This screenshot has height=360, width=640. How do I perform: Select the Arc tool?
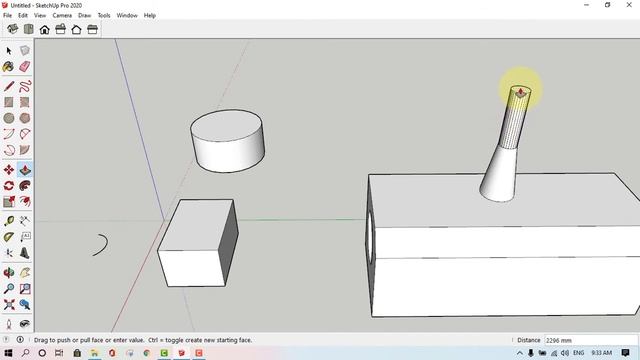[x=9, y=134]
